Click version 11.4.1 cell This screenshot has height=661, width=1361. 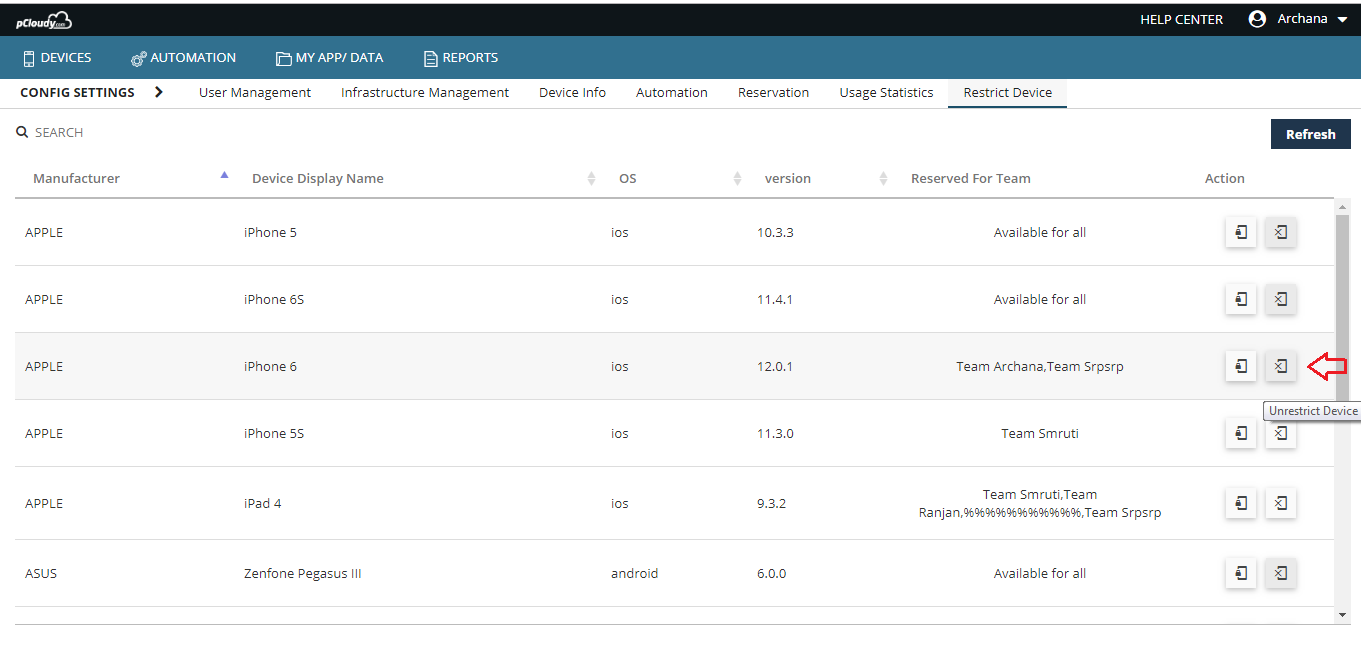tap(775, 299)
